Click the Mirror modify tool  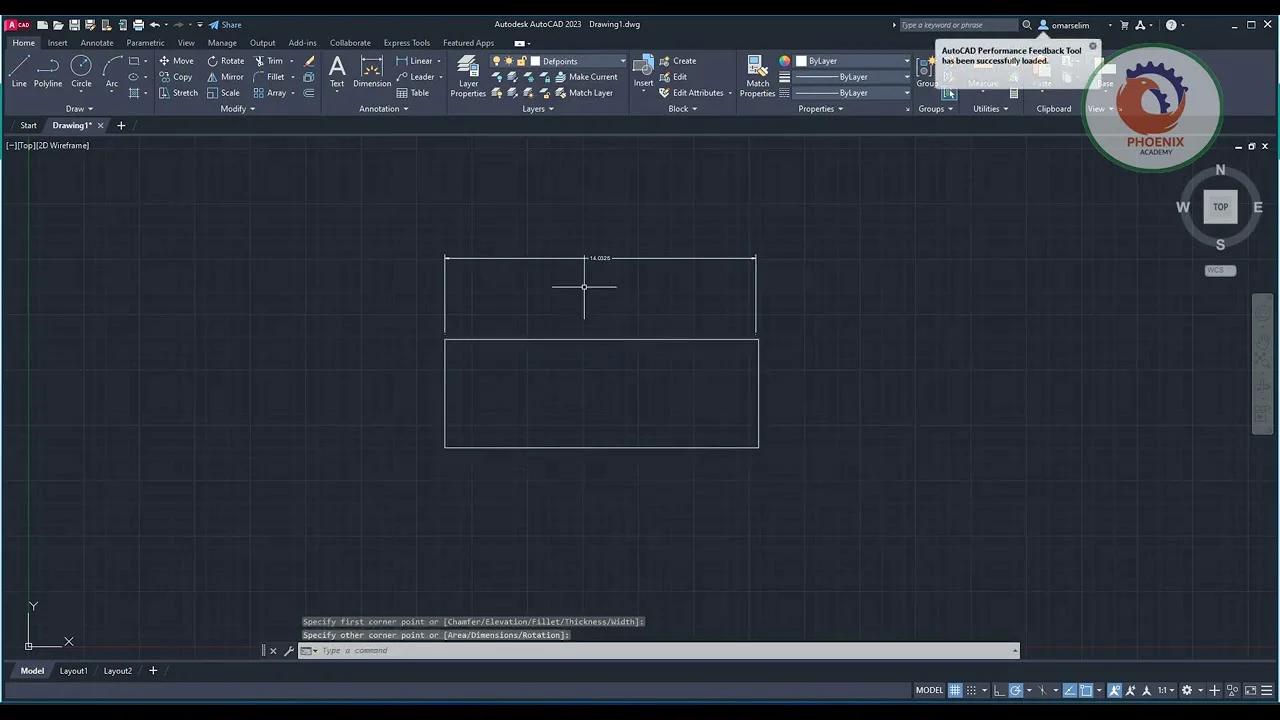pyautogui.click(x=225, y=77)
